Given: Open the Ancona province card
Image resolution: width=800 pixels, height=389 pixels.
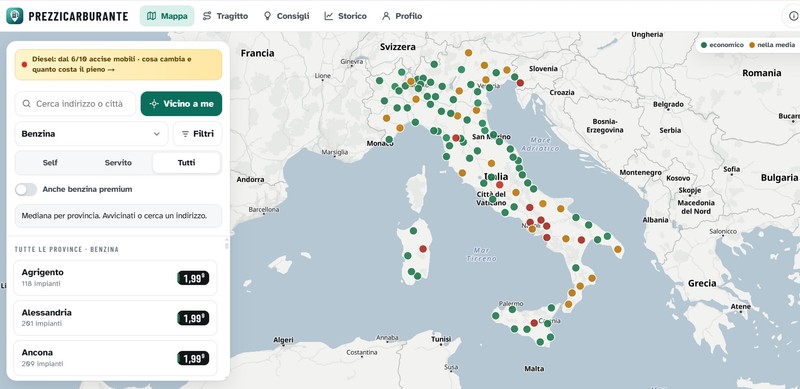Looking at the screenshot, I should pos(115,358).
